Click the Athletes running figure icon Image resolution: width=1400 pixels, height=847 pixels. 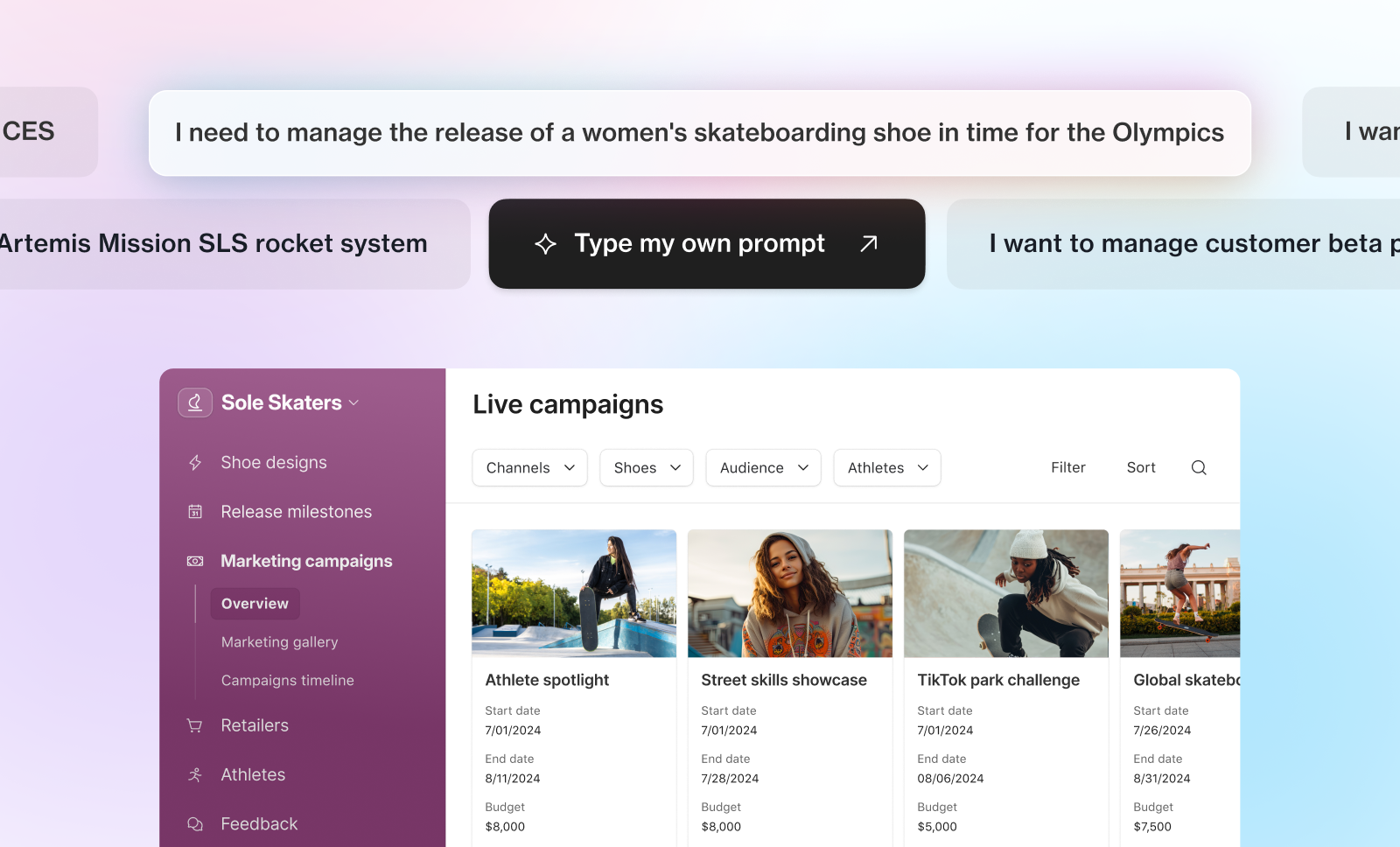194,773
